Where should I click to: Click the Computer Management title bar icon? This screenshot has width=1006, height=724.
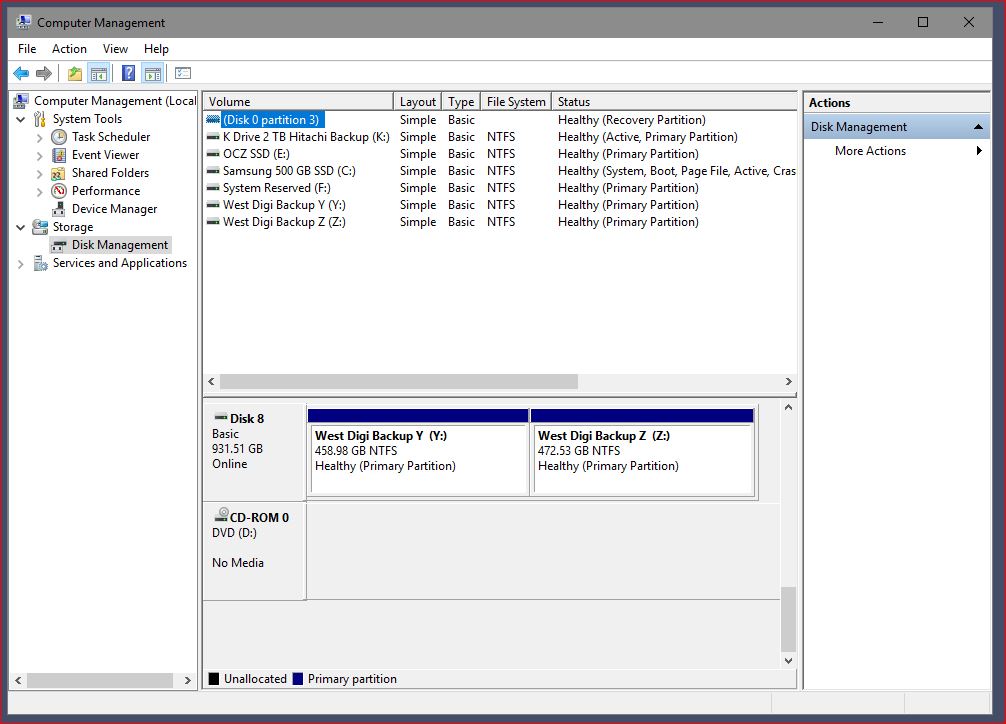tap(24, 22)
